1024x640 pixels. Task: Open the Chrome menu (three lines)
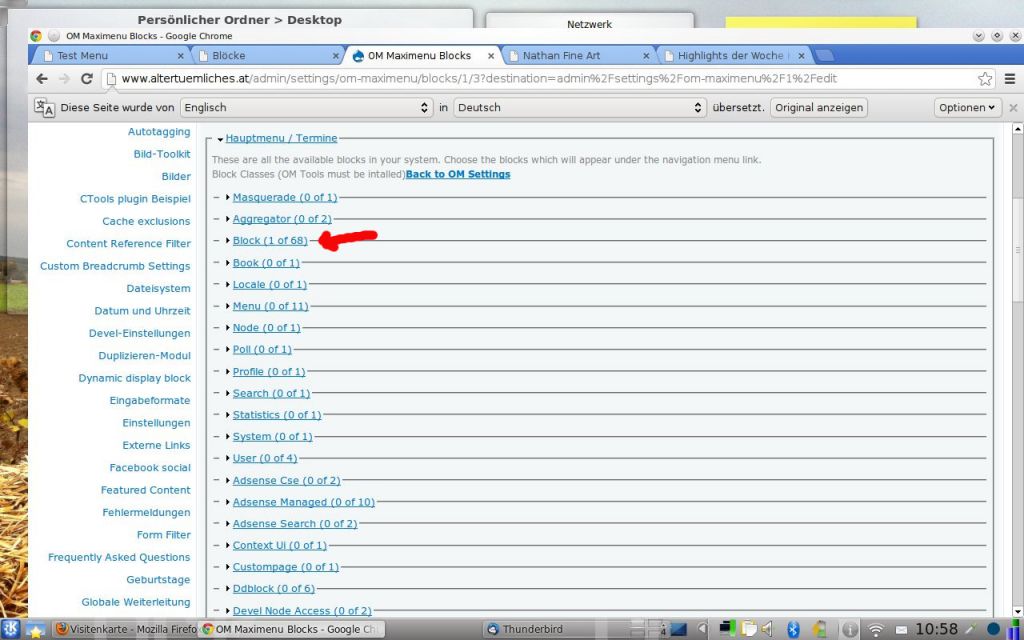(1010, 79)
